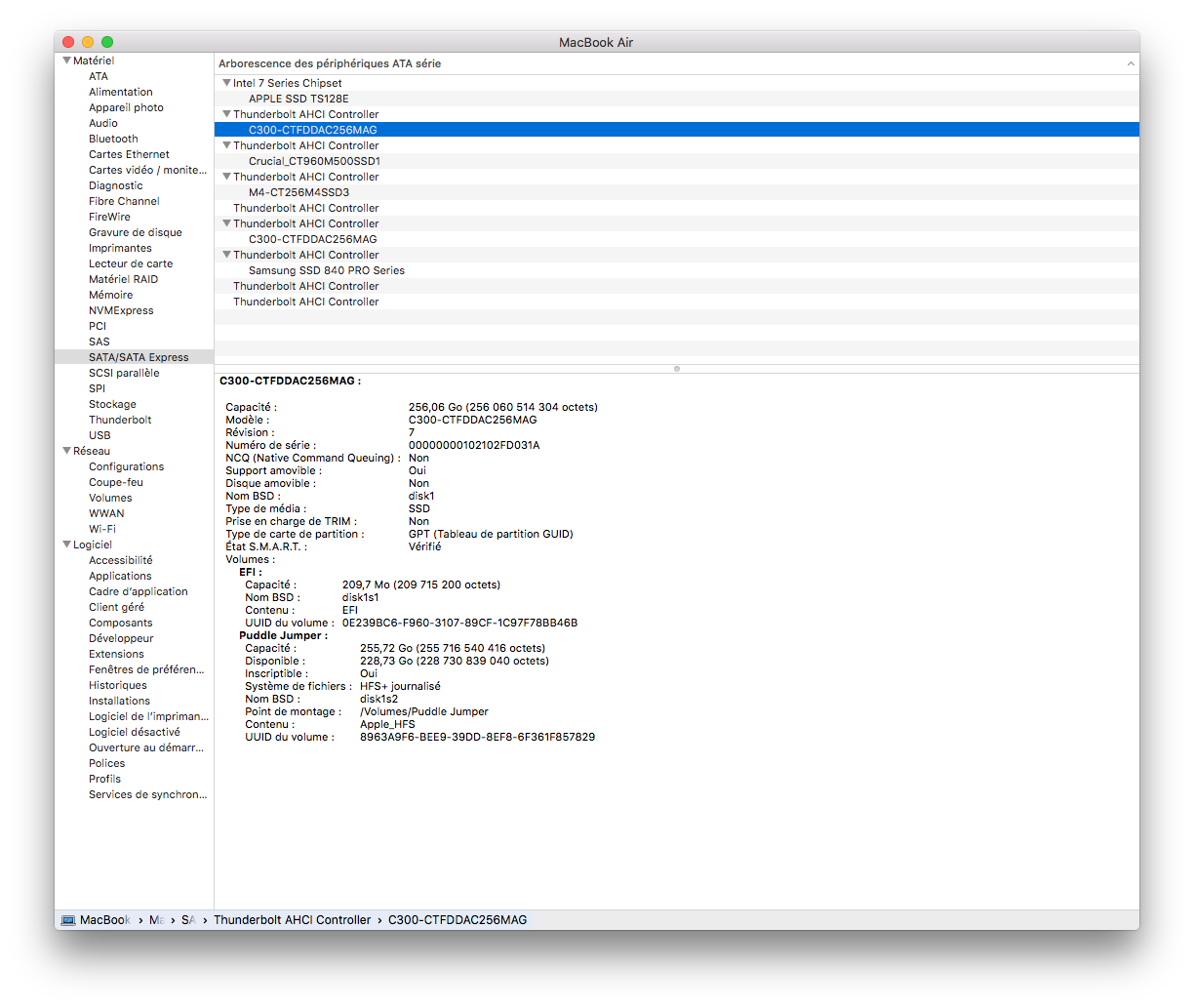Image resolution: width=1194 pixels, height=1008 pixels.
Task: Open Historiques entry
Action: point(118,685)
